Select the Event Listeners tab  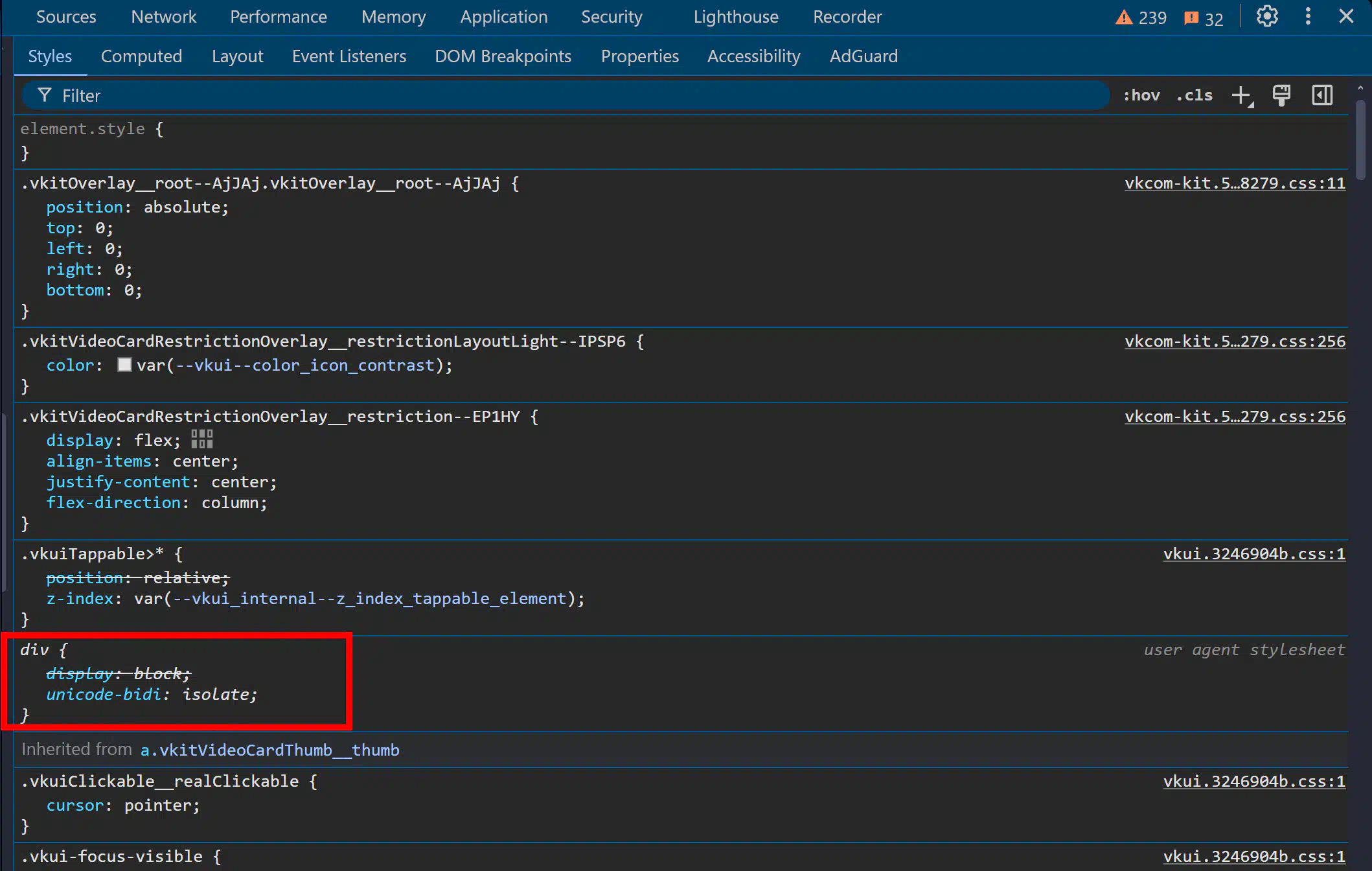(x=349, y=56)
